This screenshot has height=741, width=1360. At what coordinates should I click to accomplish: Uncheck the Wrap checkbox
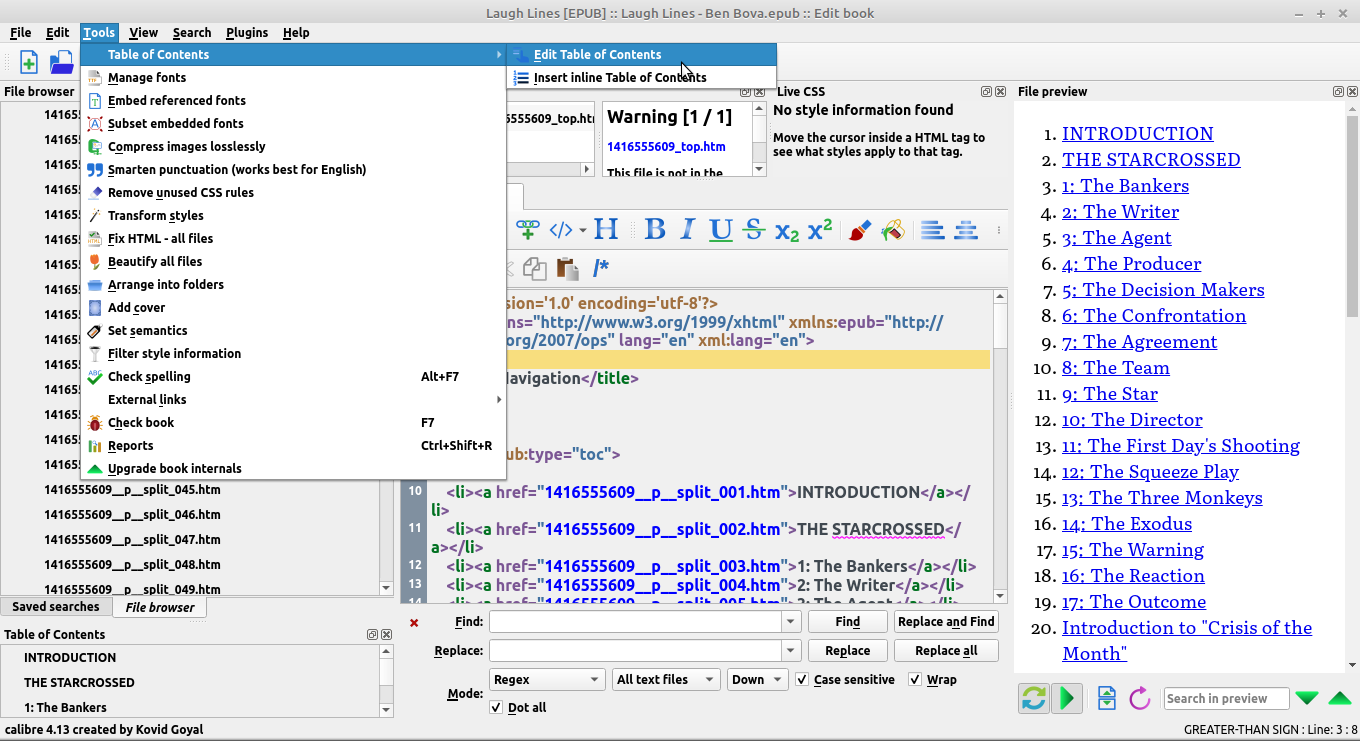(x=915, y=680)
